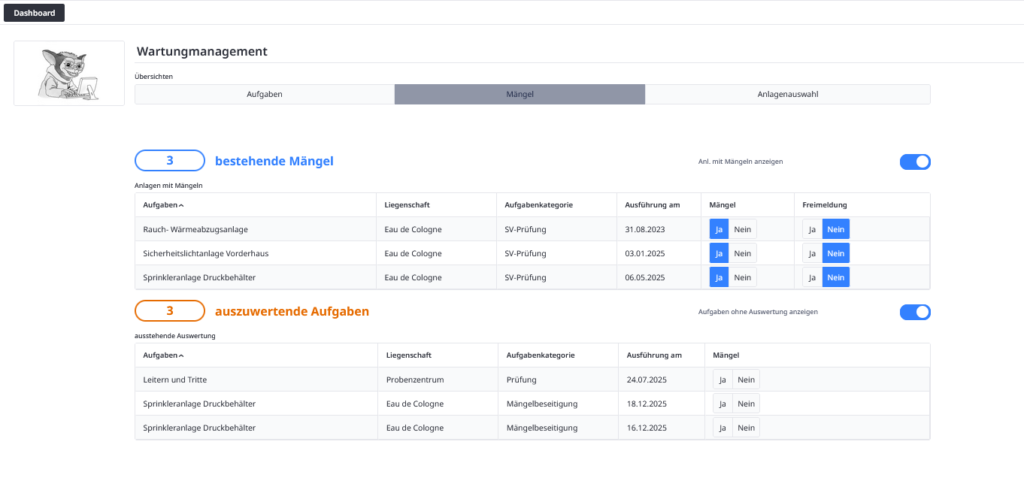Select Mängel Ja for task dated 18.12.2025
This screenshot has width=1024, height=502.
tap(722, 403)
